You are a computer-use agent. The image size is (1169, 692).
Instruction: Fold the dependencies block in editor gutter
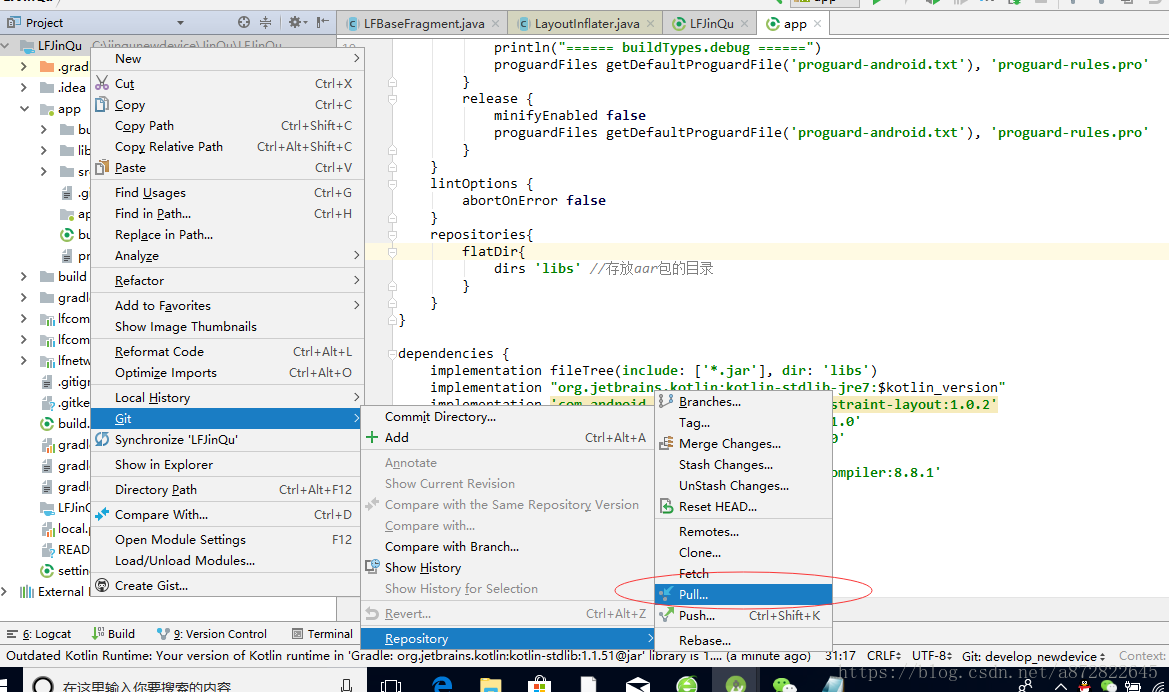392,353
